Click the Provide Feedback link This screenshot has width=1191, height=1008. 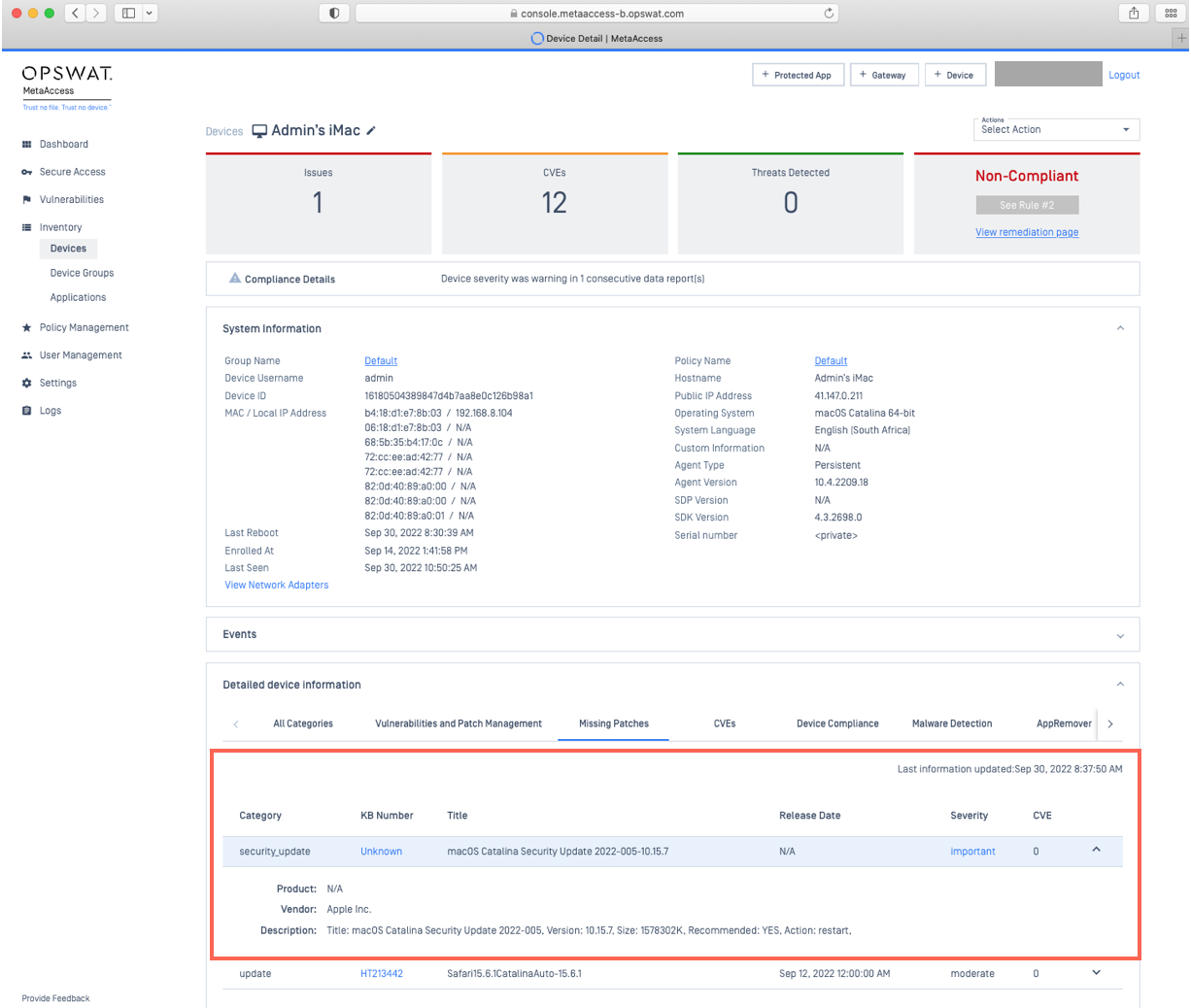[x=55, y=998]
